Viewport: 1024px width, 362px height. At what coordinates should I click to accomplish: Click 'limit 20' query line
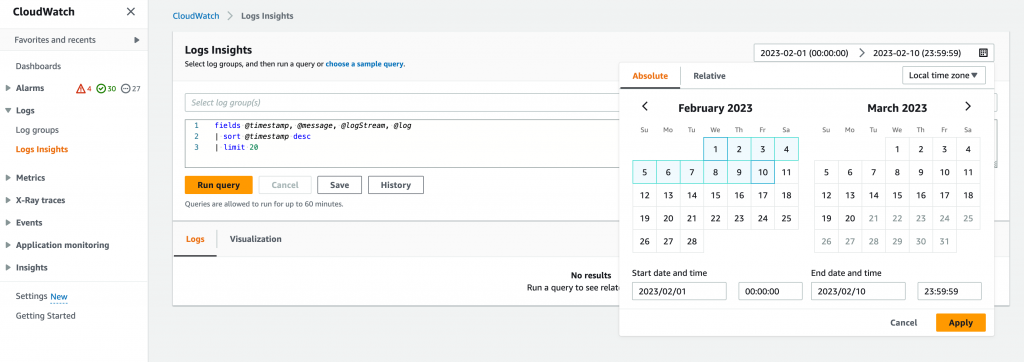[x=236, y=148]
